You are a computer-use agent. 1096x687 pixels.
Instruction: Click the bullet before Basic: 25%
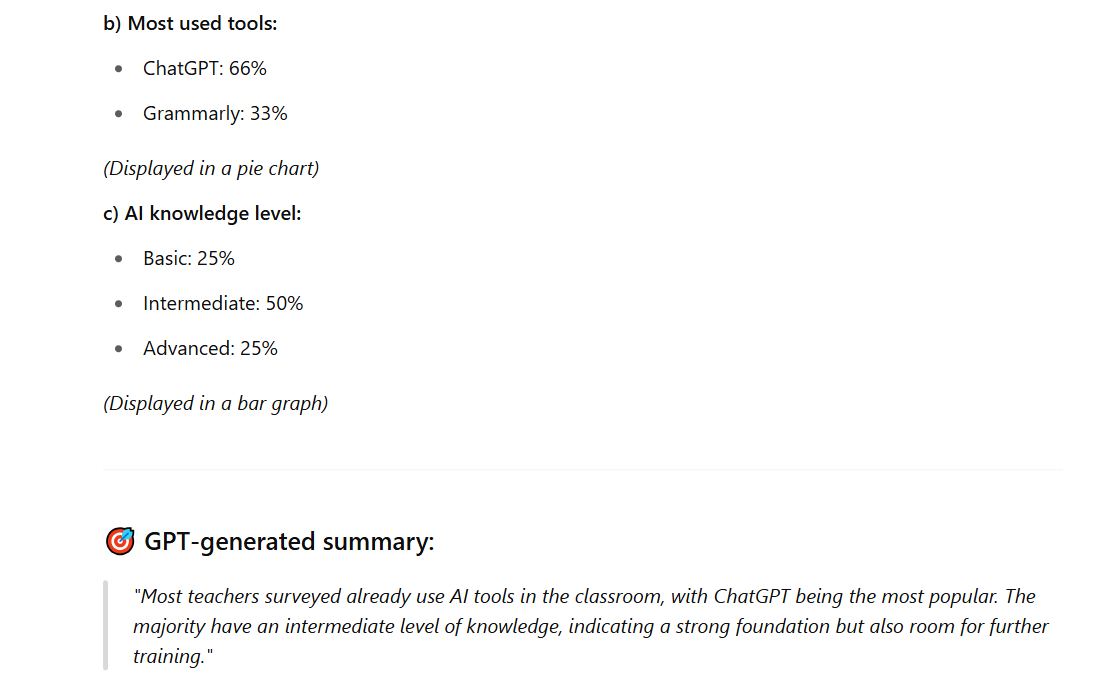[x=119, y=259]
